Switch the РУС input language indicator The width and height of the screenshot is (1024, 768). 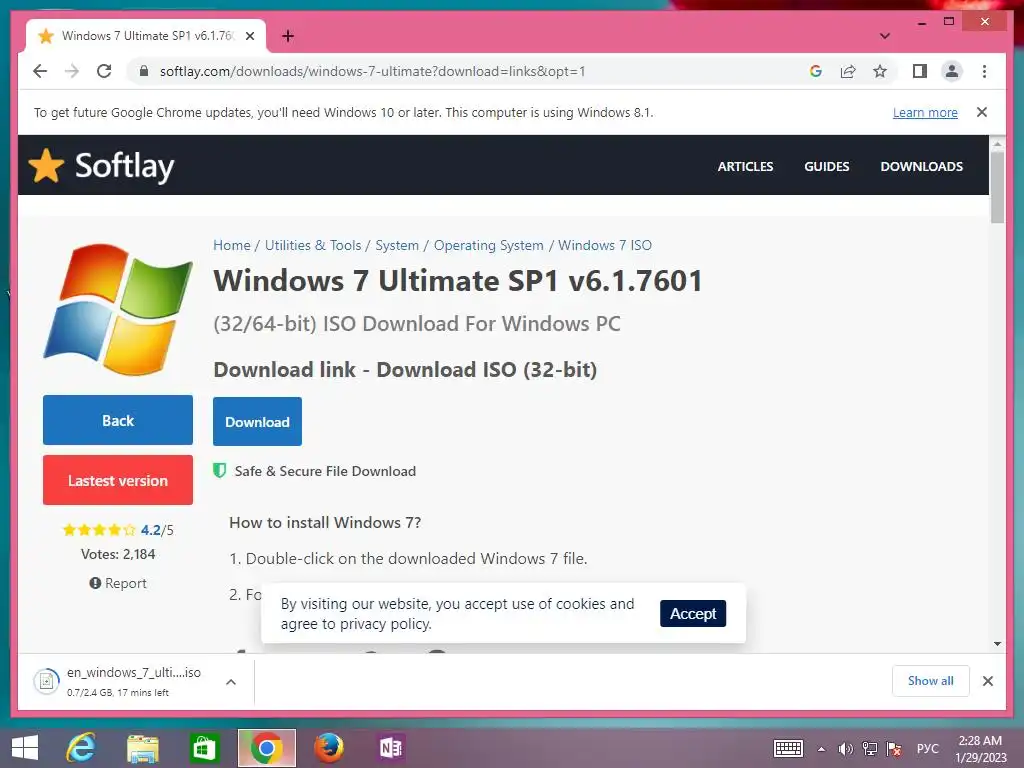tap(927, 749)
